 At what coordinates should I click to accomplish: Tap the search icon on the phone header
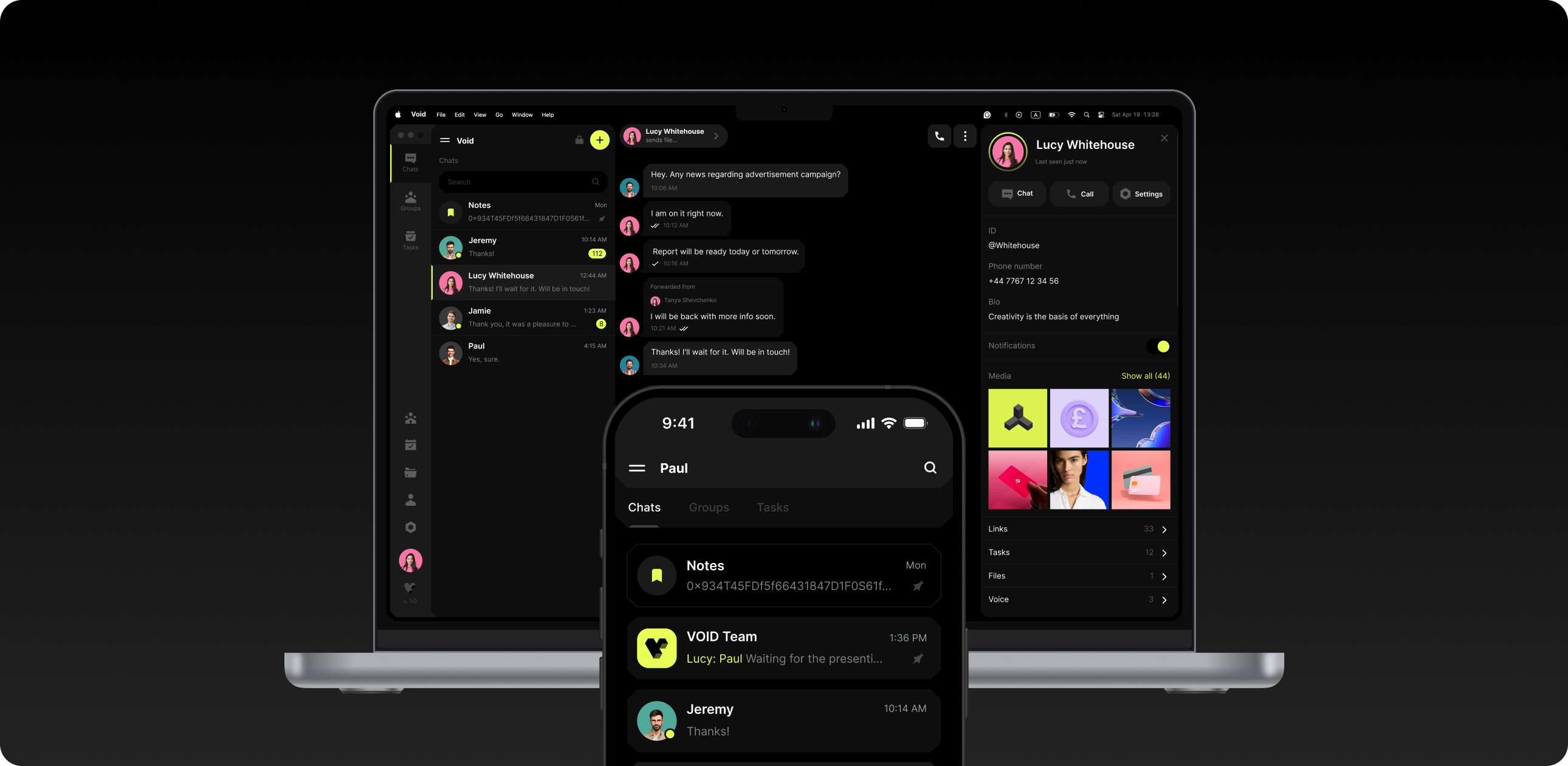click(x=930, y=467)
